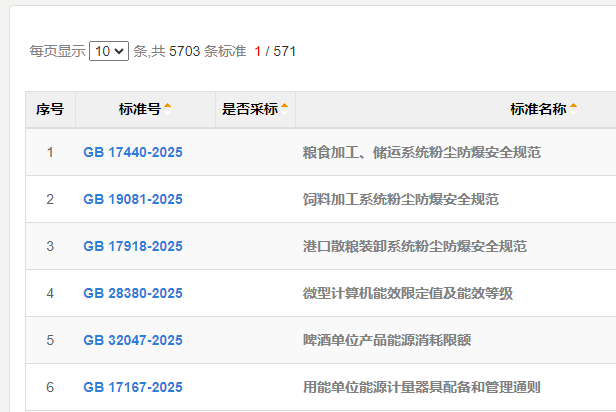
Task: Click title 港口散粮装卸系统粉尘防爆安全规范
Action: [414, 246]
